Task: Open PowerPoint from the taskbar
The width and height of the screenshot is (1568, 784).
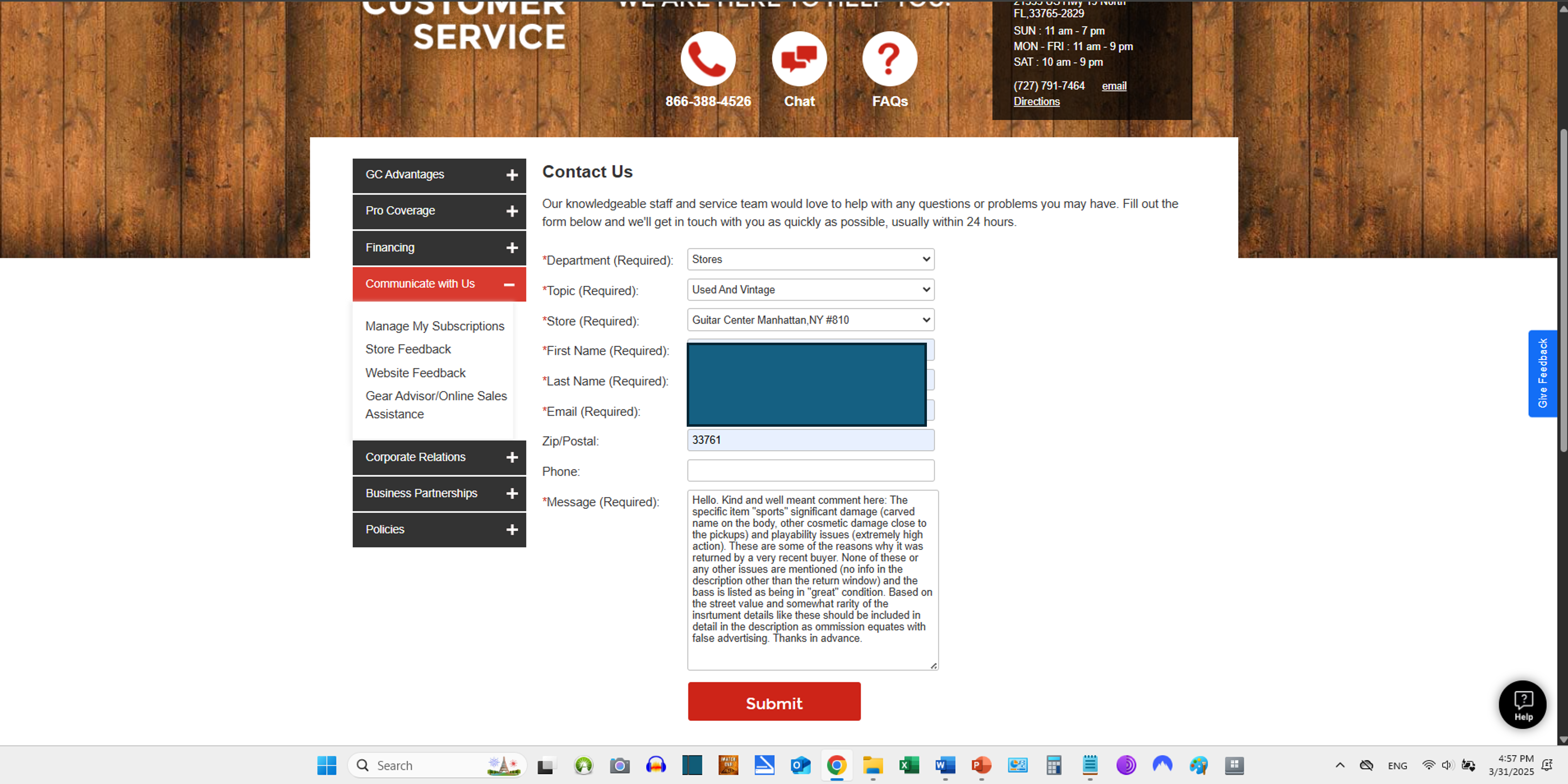Action: pyautogui.click(x=981, y=765)
